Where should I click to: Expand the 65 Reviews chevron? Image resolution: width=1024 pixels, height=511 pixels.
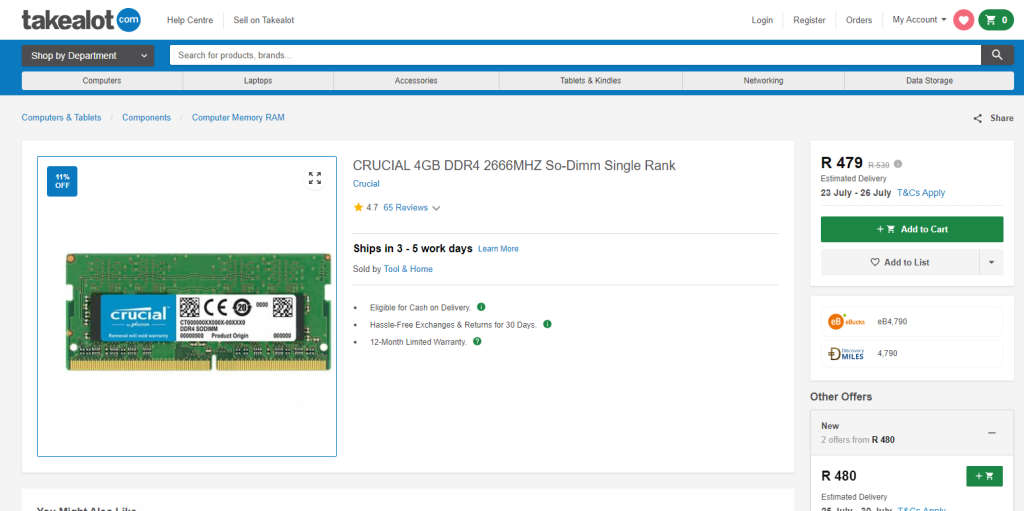click(436, 208)
